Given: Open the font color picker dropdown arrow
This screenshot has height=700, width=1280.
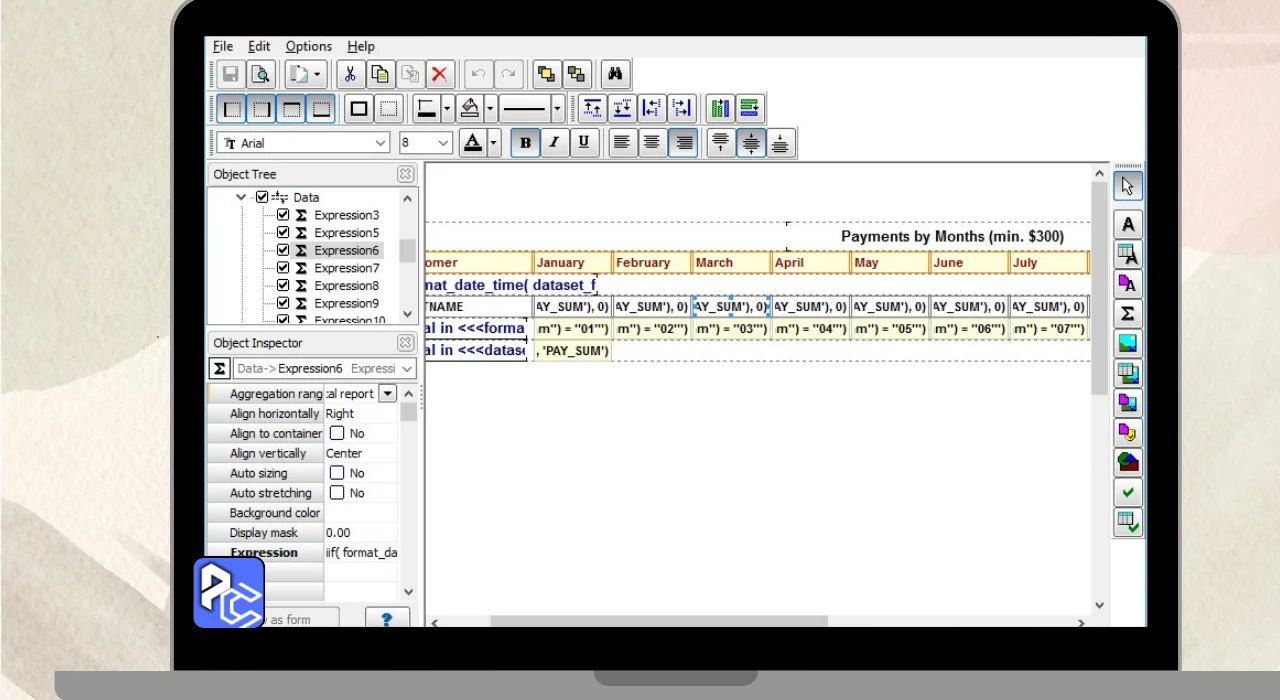Looking at the screenshot, I should click(494, 143).
